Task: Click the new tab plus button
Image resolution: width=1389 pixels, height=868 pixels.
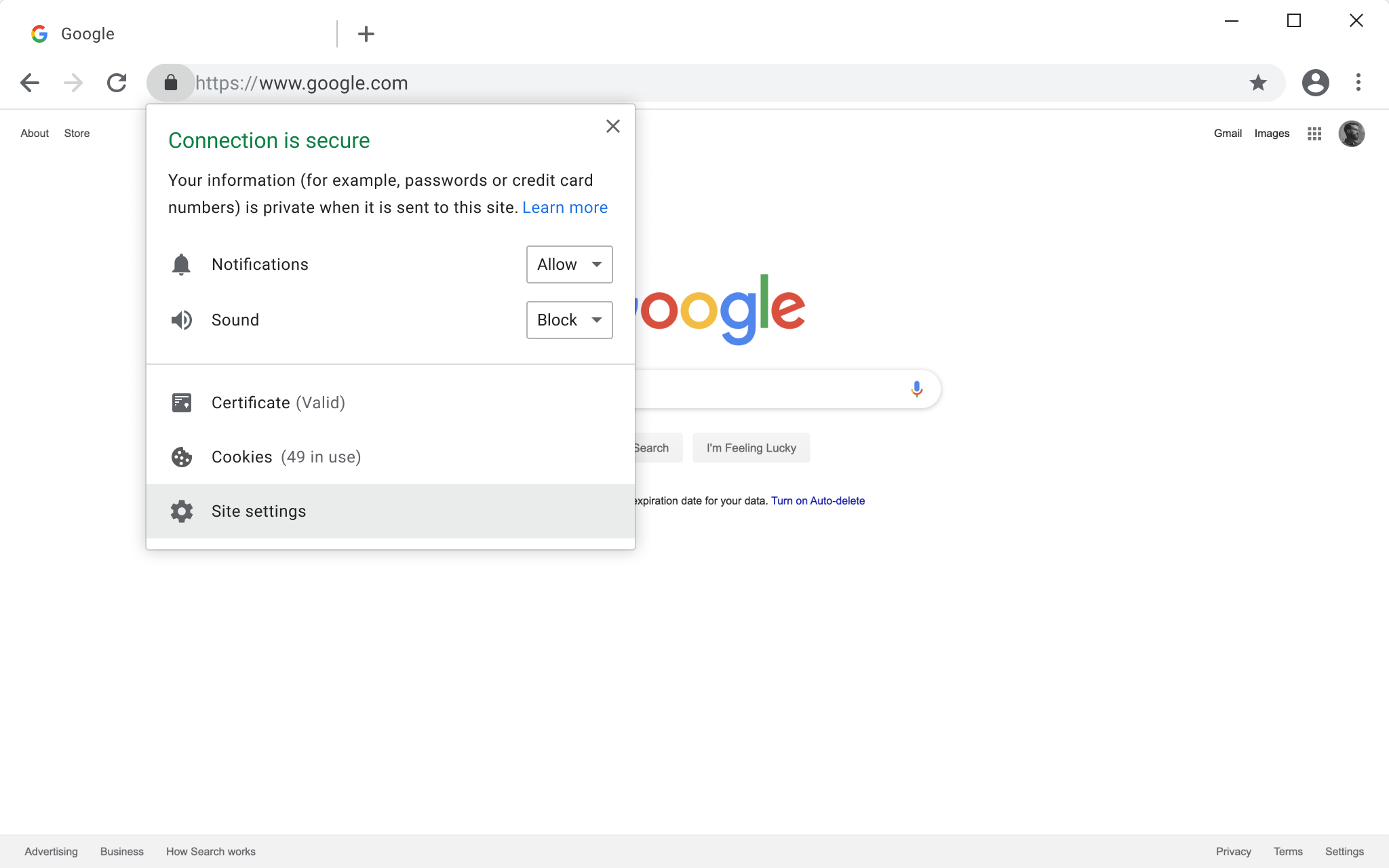Action: click(x=366, y=33)
